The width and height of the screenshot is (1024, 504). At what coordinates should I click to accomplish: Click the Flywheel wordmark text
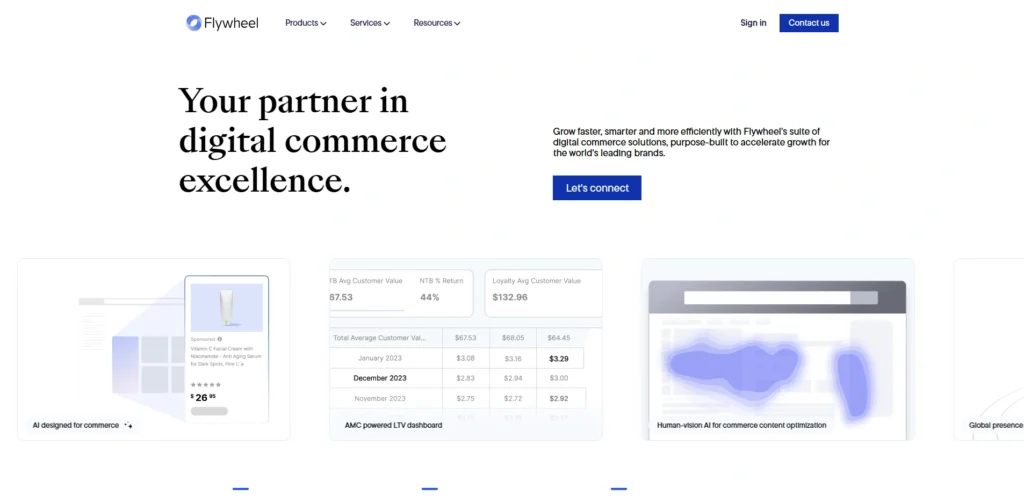(x=231, y=23)
